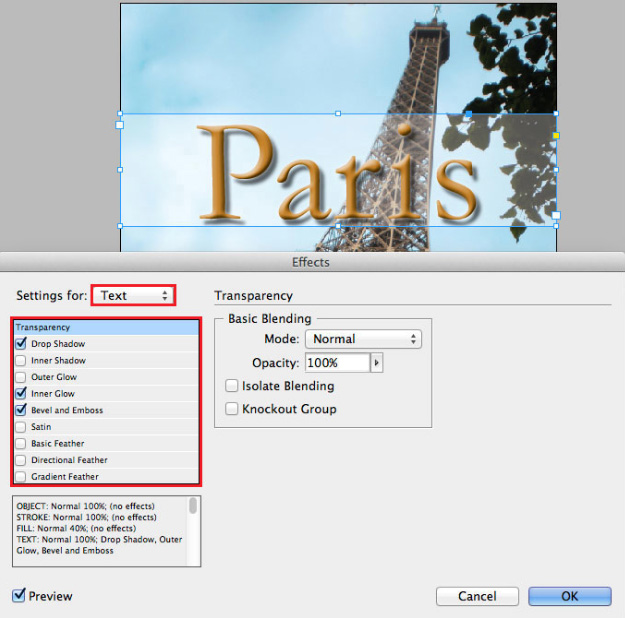Click the Inner Glow label in the list
Screen dimensions: 625x618
tap(53, 394)
